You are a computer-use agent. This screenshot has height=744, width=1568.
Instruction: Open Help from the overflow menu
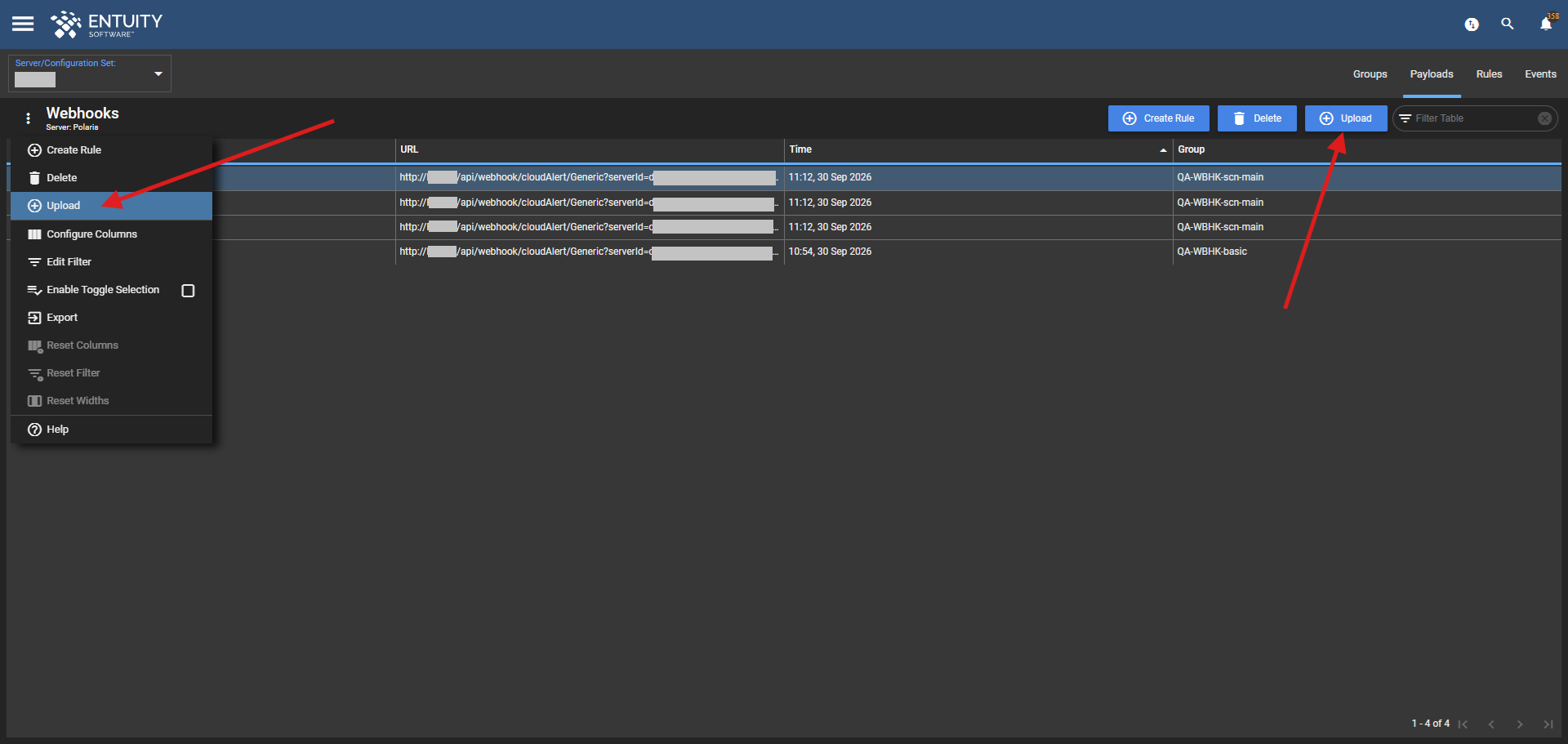click(x=111, y=430)
